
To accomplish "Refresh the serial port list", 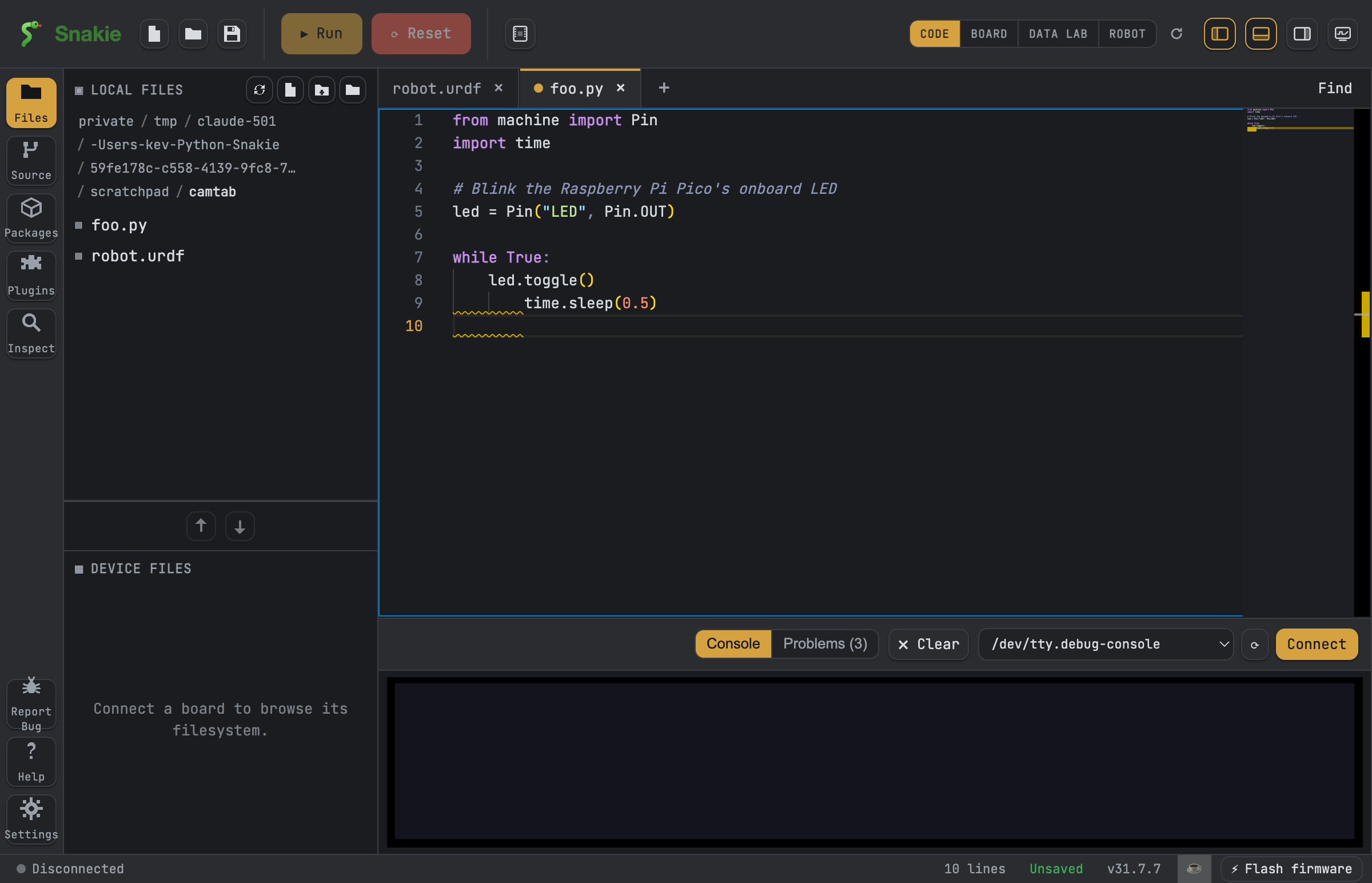I will (x=1254, y=645).
